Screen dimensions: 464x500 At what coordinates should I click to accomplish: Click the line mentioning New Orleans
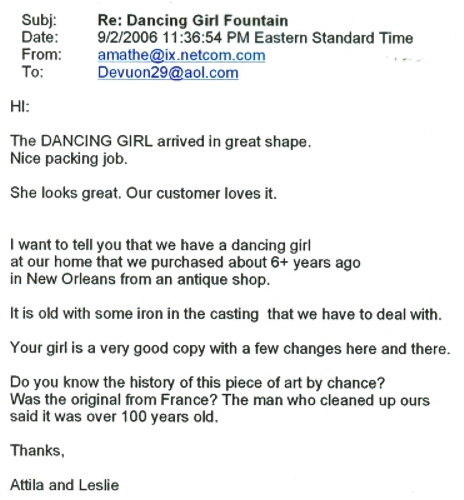pyautogui.click(x=140, y=279)
